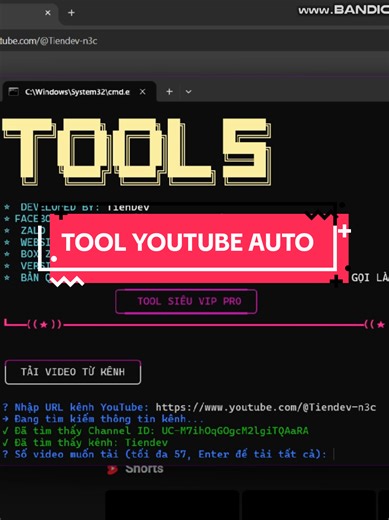Screen dimensions: 389x520
Task: Click the TOOLS ASCII banner title
Action: coord(137,152)
